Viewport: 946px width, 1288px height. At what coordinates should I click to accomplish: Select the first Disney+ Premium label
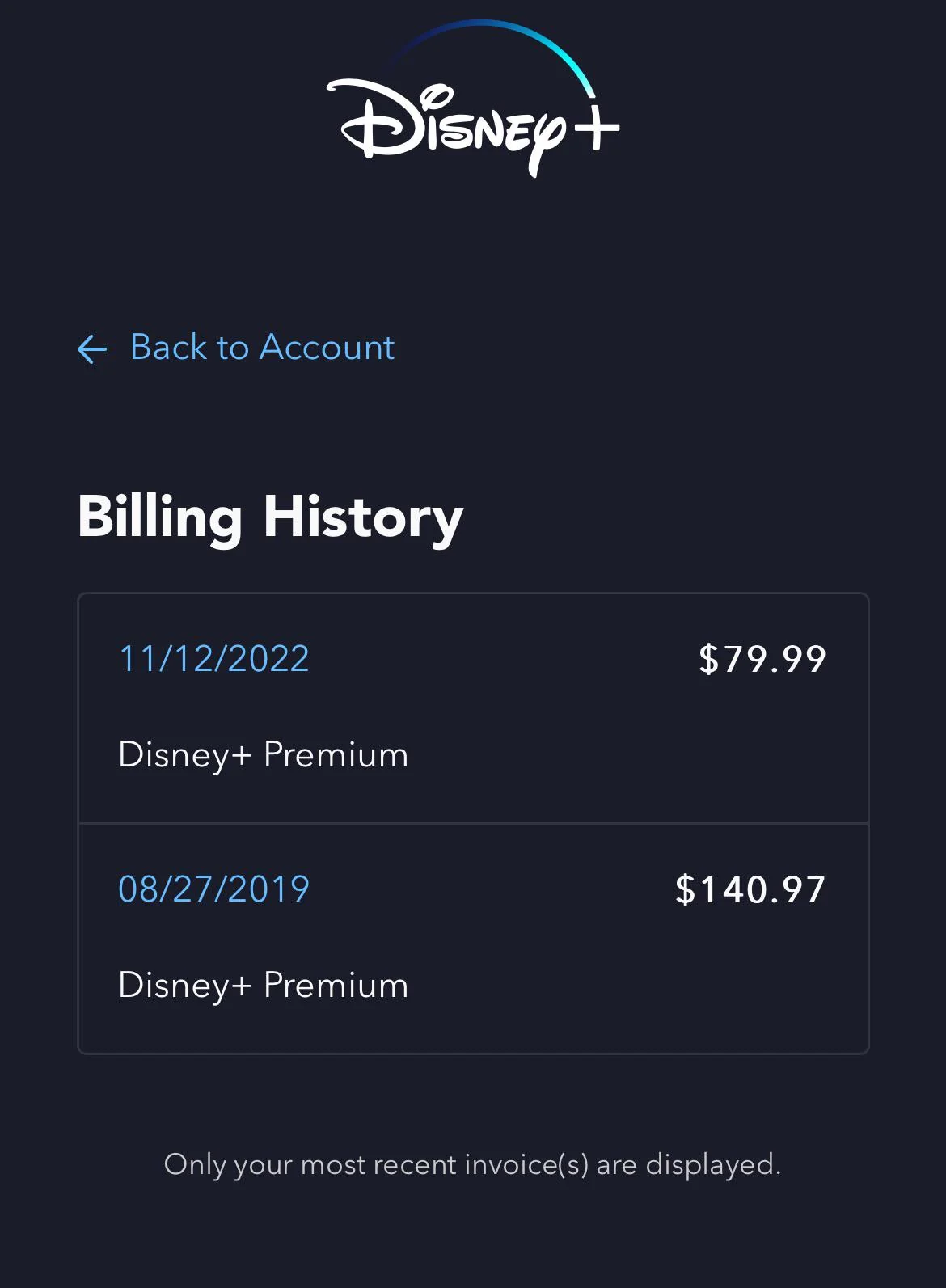click(x=263, y=754)
